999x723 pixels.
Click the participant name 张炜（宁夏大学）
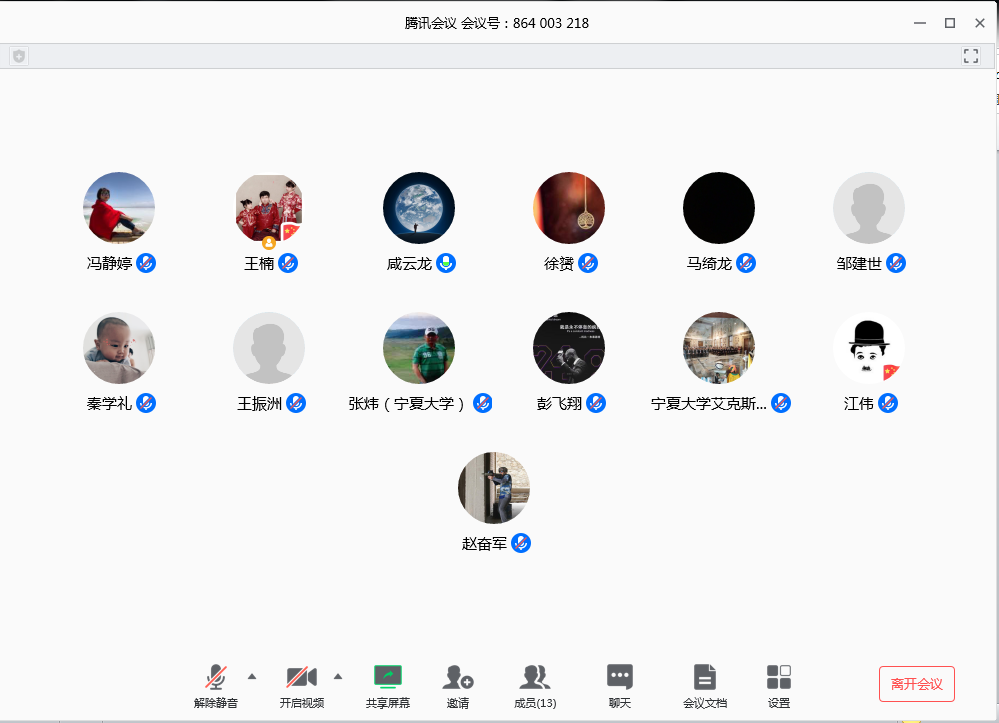[x=408, y=404]
